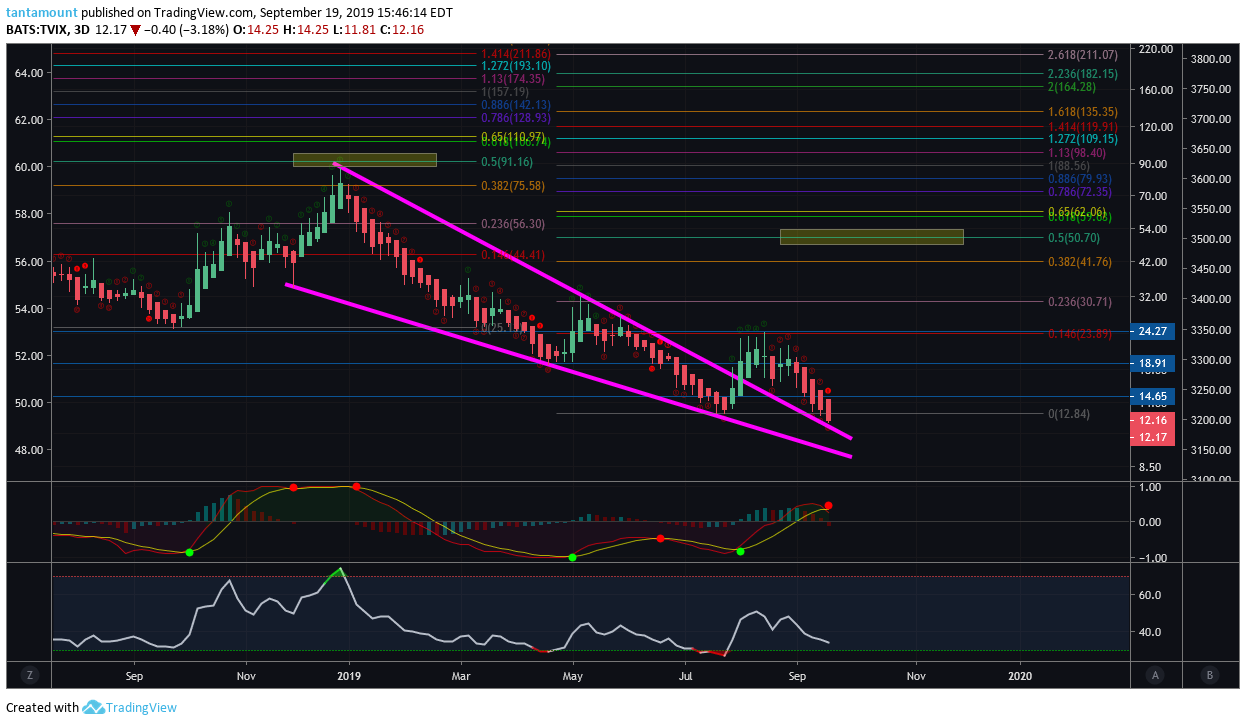The image size is (1246, 725).
Task: Click the 2019 label on the time axis
Action: 349,675
